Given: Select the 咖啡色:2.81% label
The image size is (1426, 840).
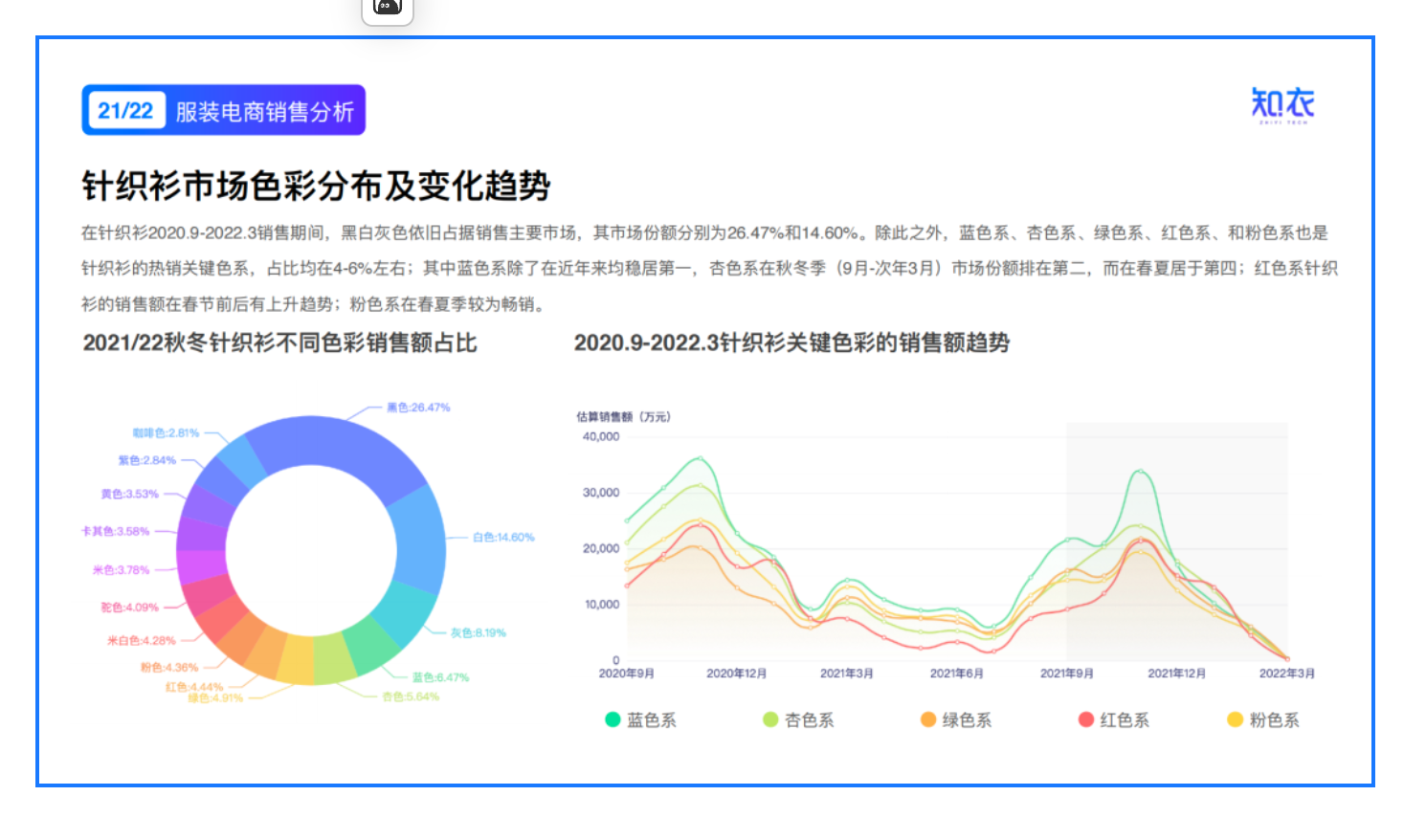Looking at the screenshot, I should 167,433.
